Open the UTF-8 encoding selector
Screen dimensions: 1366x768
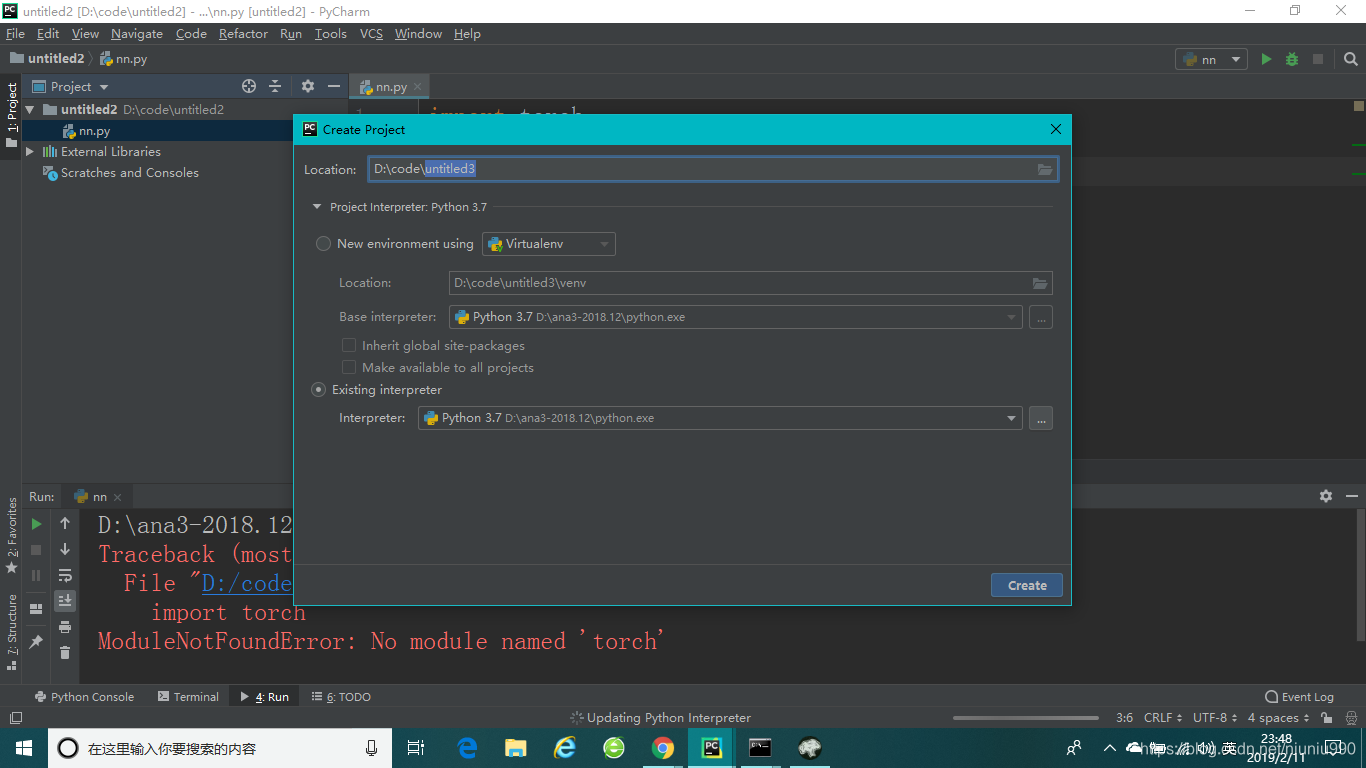pyautogui.click(x=1215, y=718)
